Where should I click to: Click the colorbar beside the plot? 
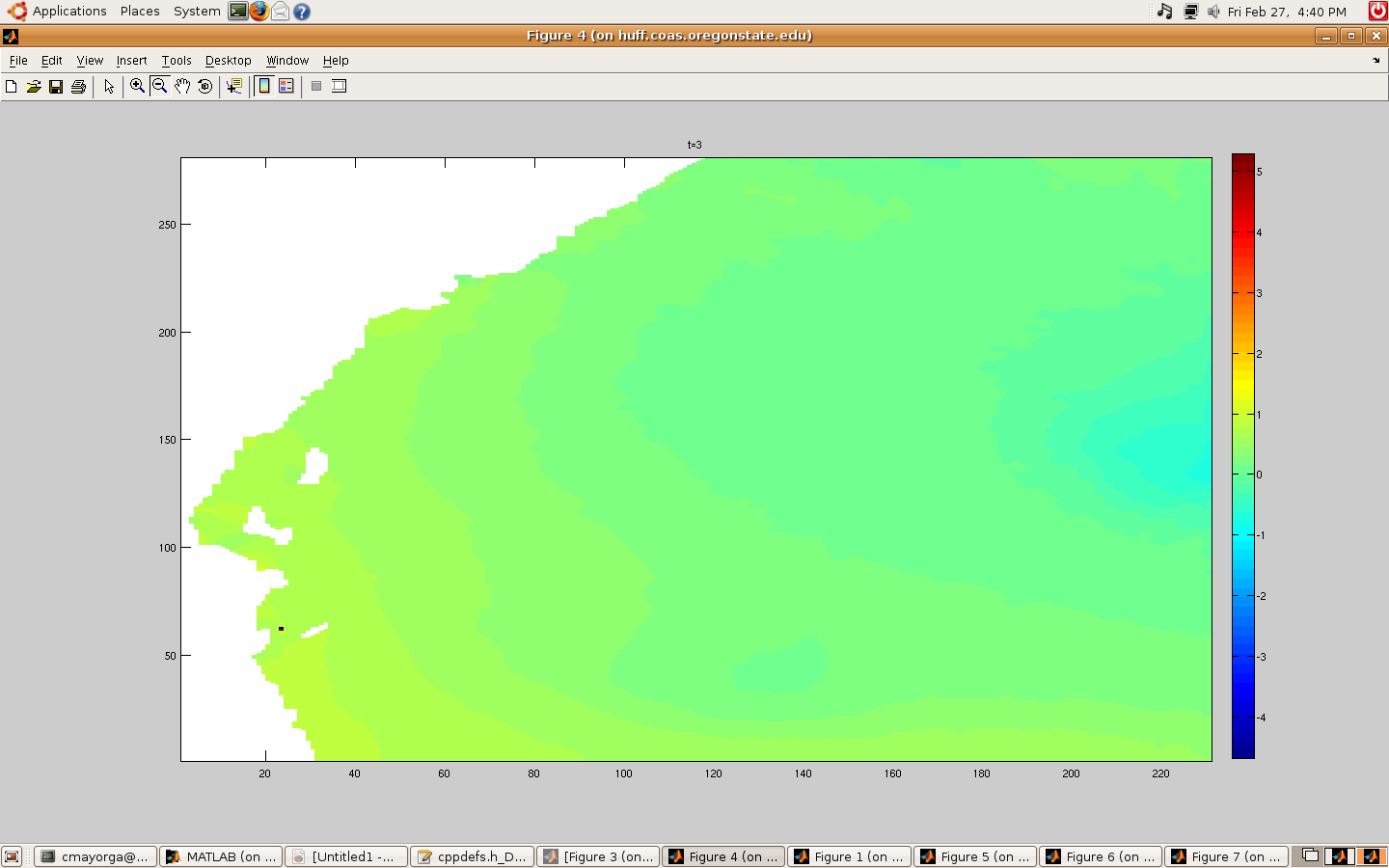point(1242,456)
